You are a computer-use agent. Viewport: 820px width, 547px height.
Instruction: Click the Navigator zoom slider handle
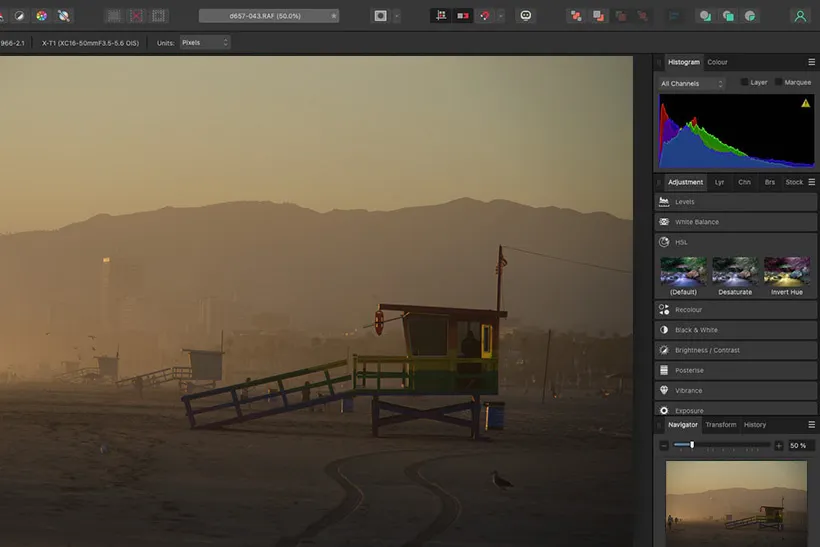pyautogui.click(x=692, y=445)
